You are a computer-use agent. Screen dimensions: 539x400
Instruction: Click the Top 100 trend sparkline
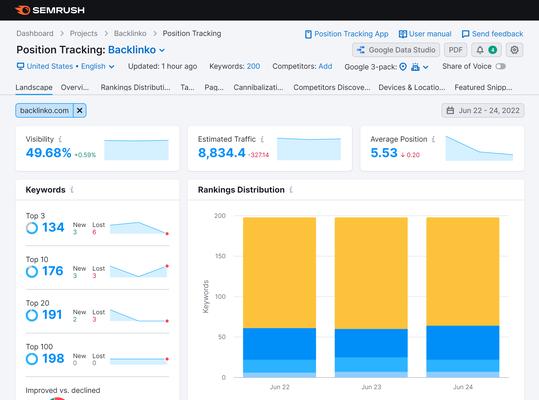click(x=139, y=360)
